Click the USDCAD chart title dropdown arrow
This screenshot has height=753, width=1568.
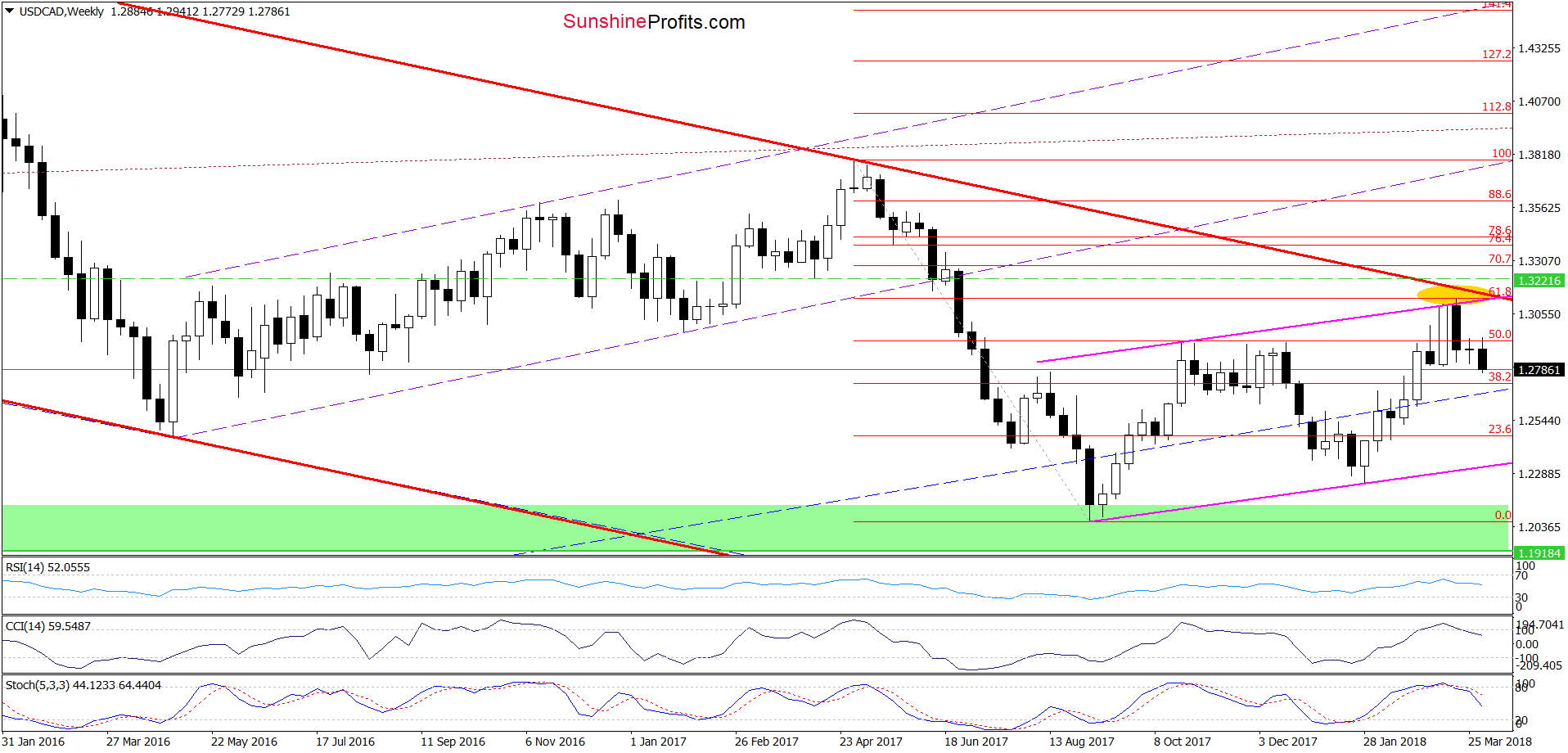click(10, 11)
